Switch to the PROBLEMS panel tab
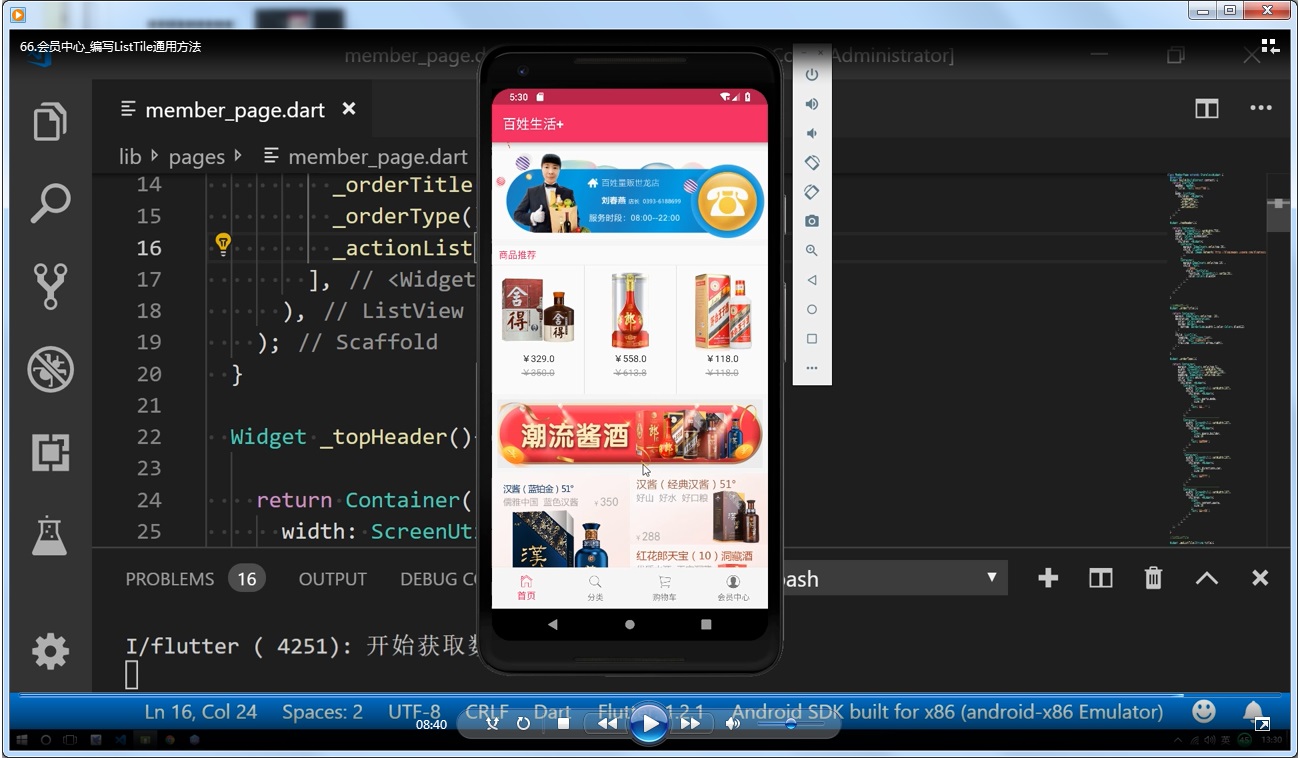Image resolution: width=1300 pixels, height=758 pixels. point(170,579)
